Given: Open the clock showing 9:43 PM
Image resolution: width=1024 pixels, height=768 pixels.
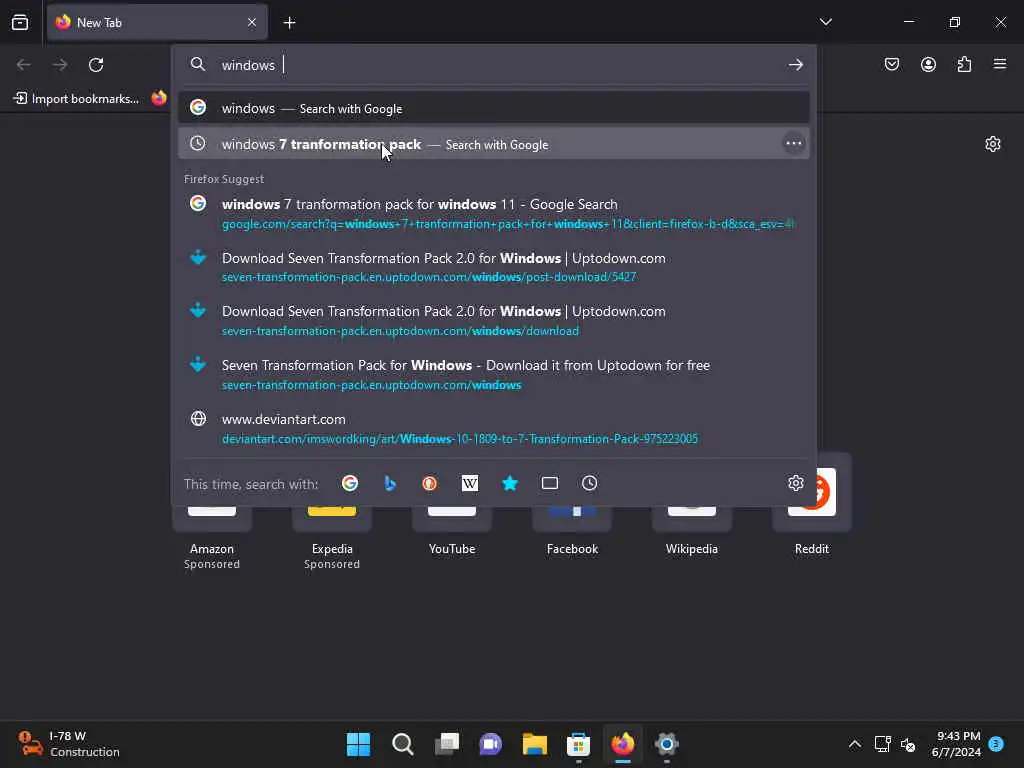Looking at the screenshot, I should tap(956, 744).
